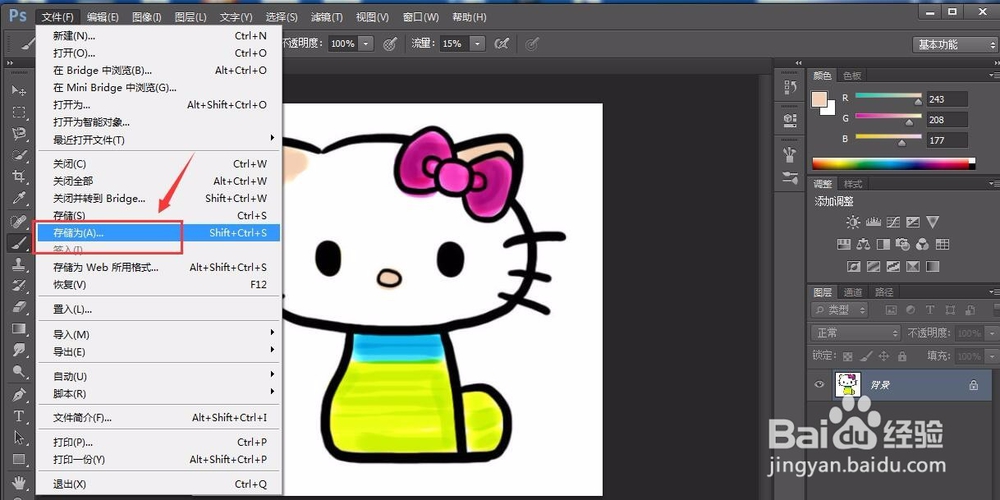1000x500 pixels.
Task: Add a Black & White adjustment
Action: pos(883,244)
